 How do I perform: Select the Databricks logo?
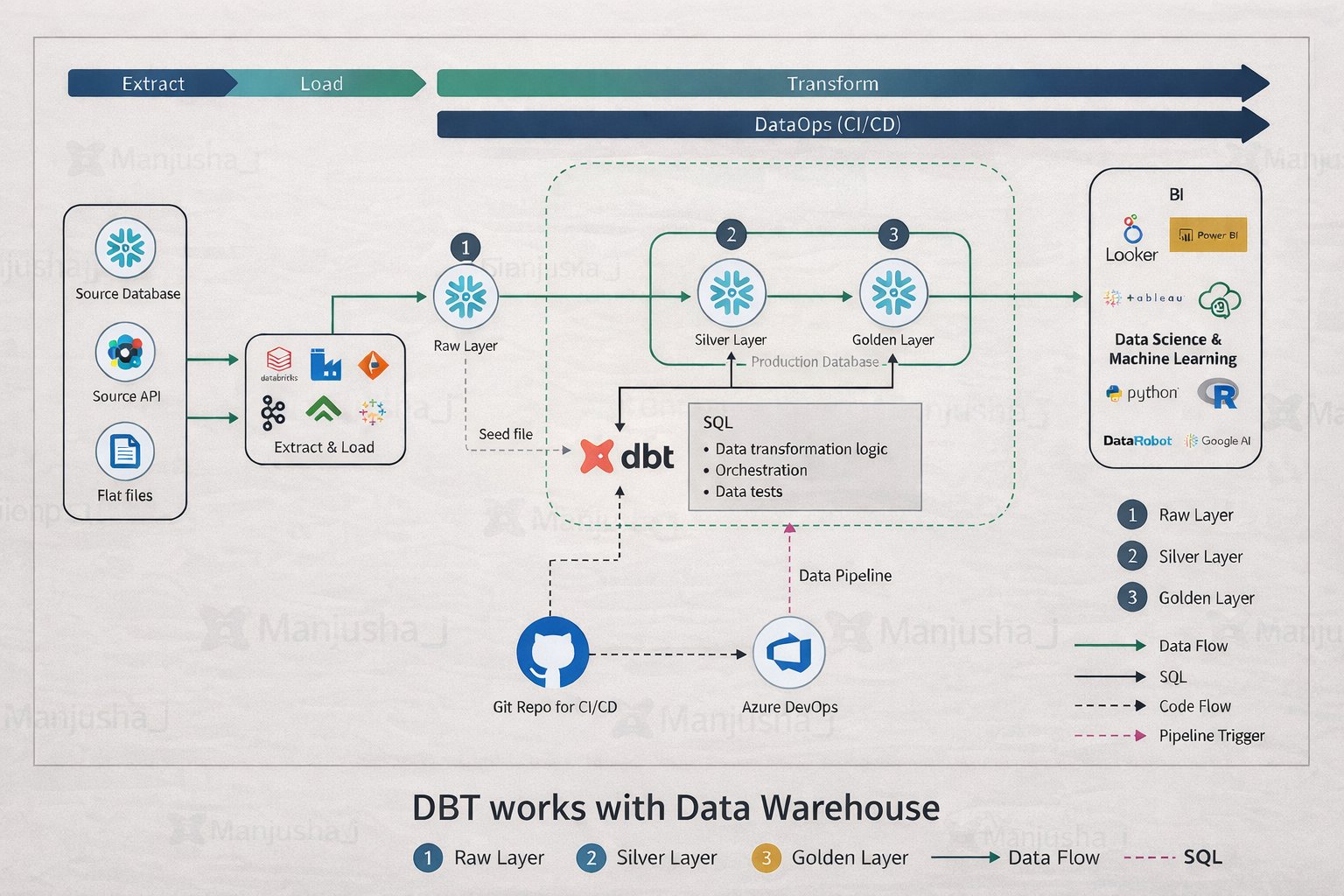tap(279, 364)
